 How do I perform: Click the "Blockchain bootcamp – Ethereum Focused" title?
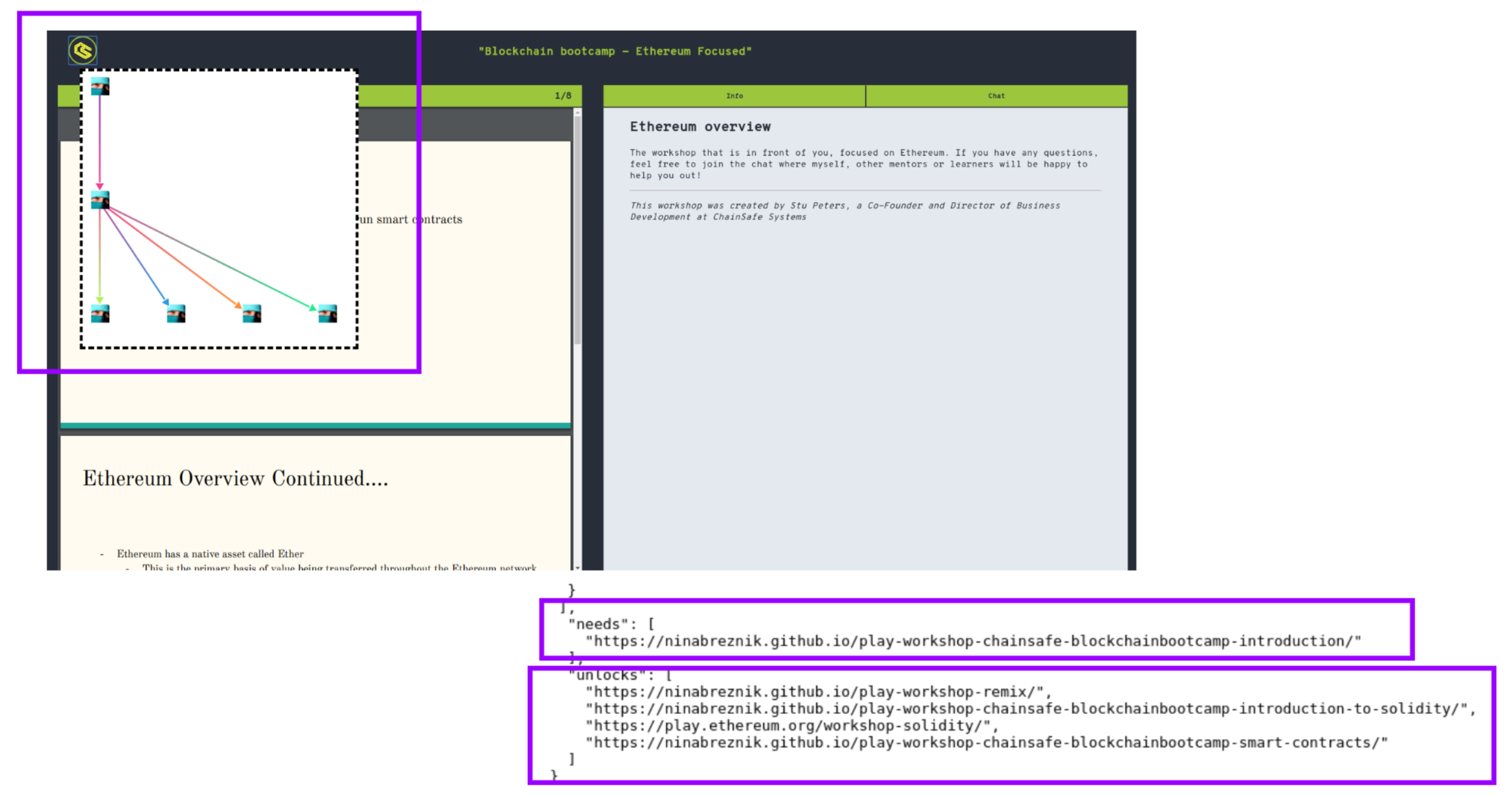pyautogui.click(x=614, y=51)
